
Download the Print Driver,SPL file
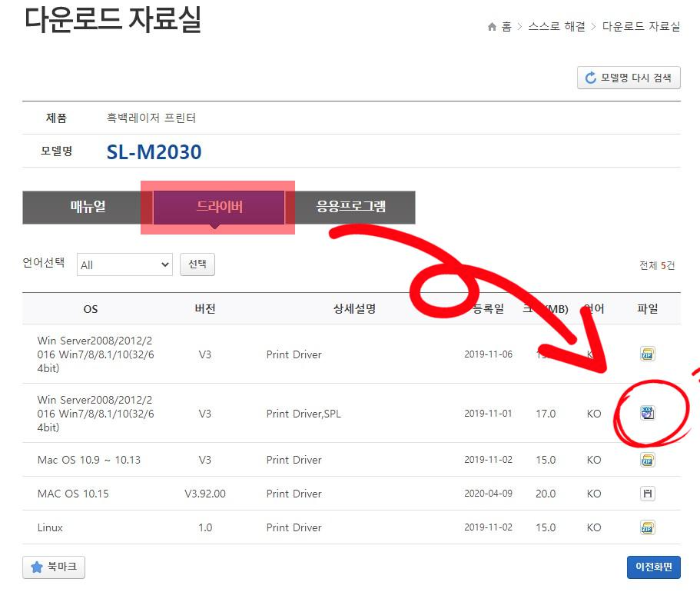click(x=647, y=413)
